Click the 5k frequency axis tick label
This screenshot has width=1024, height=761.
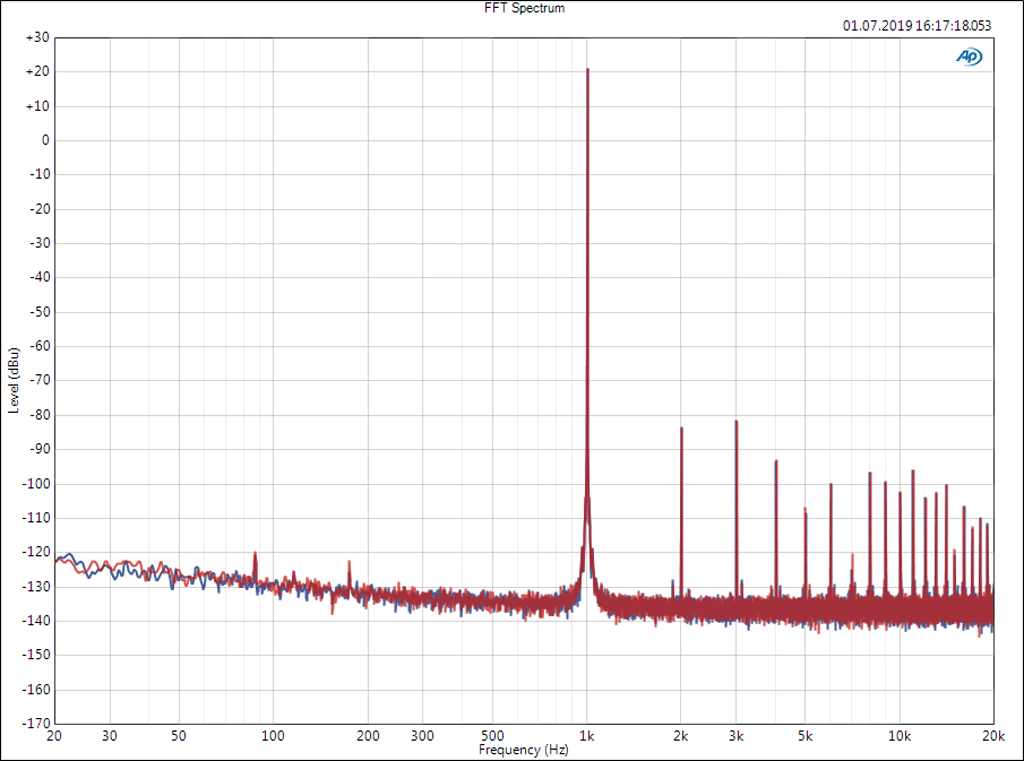[805, 735]
